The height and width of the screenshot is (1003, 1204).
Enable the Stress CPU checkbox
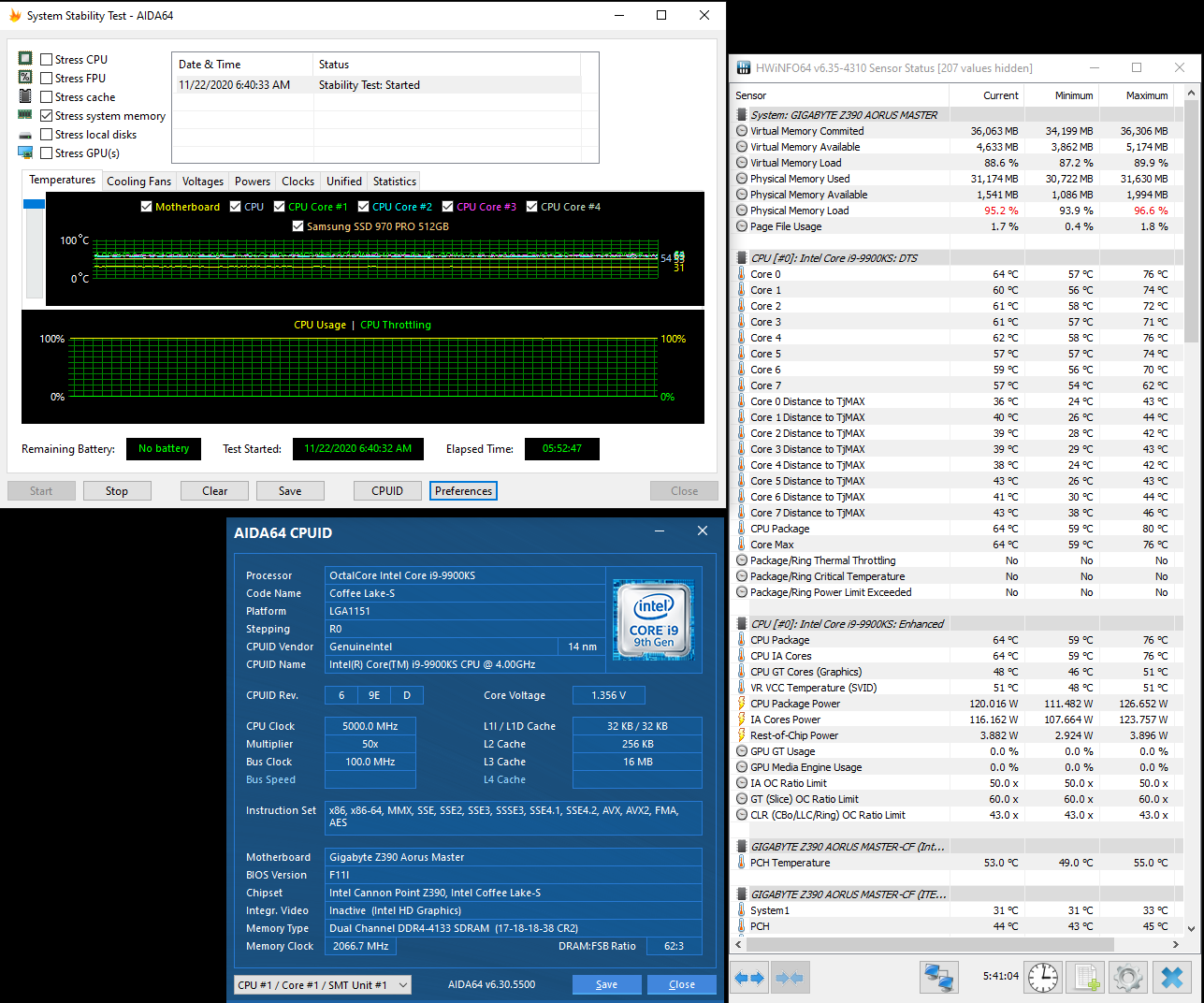click(x=47, y=60)
